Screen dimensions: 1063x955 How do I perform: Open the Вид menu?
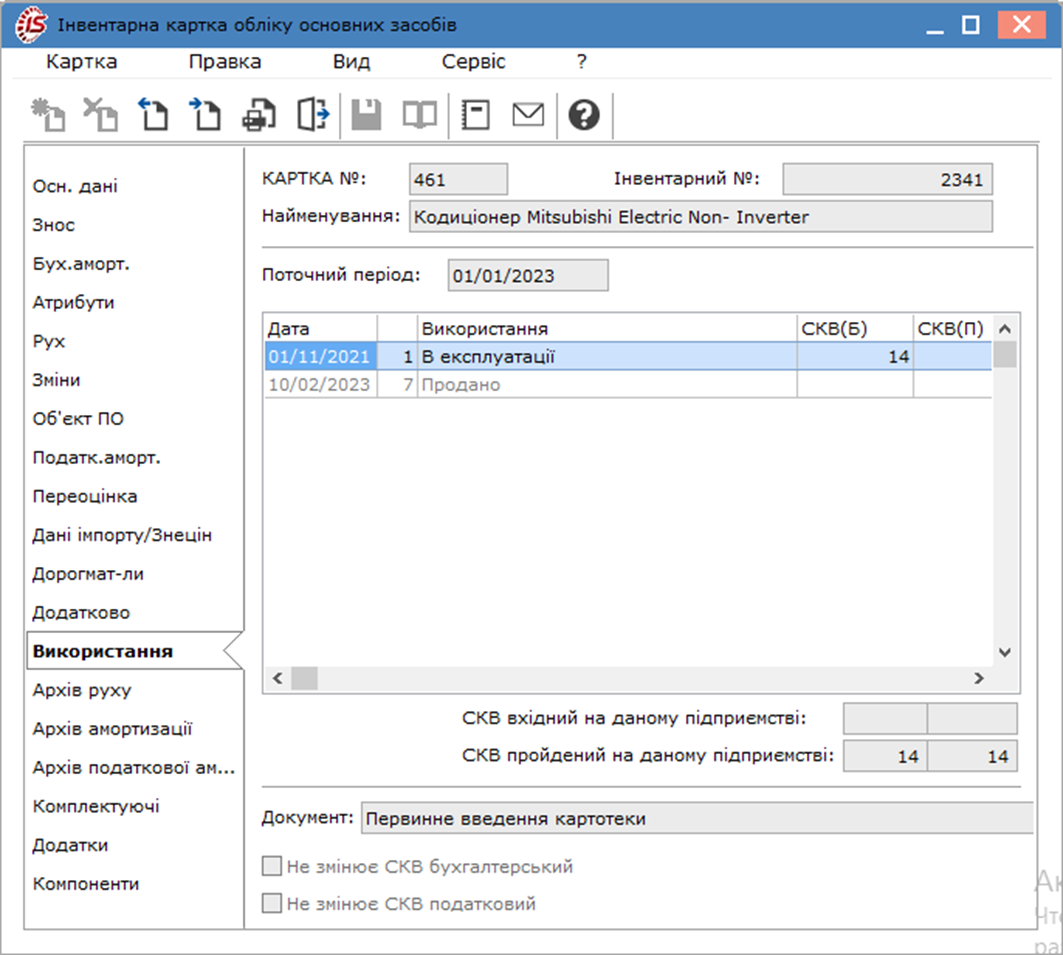pos(351,62)
